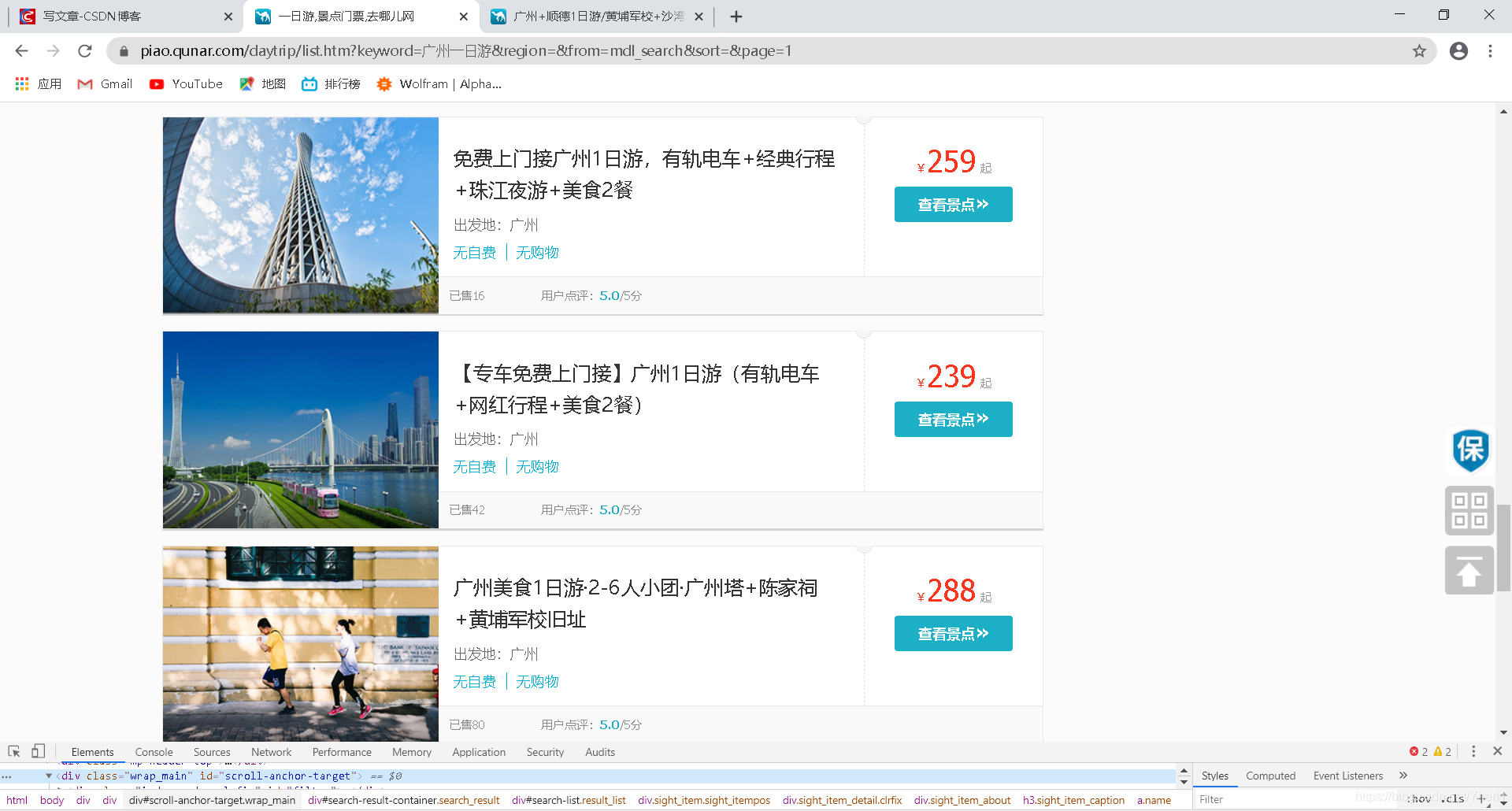Activate the DevTools element inspector icon
1512x811 pixels.
click(x=14, y=752)
